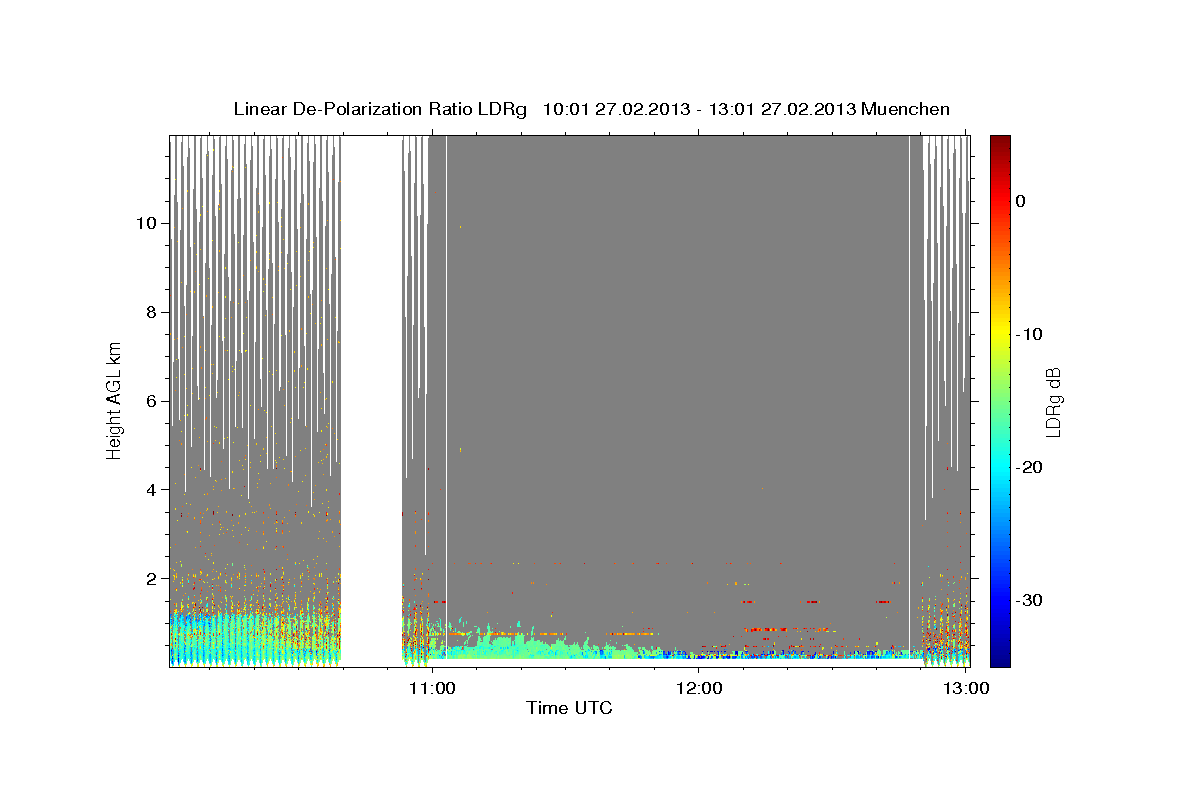Click the '11:00' time tick label
This screenshot has width=1200, height=800.
433,688
